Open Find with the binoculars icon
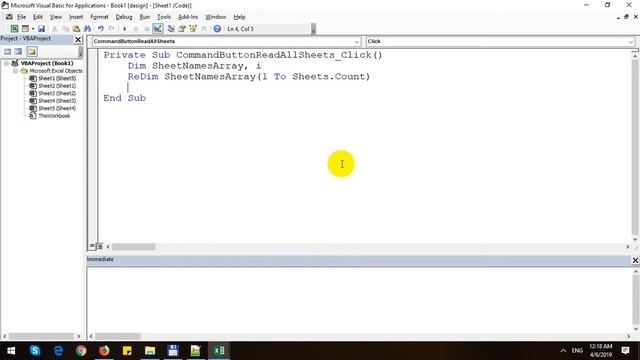Screen dimensions: 640x360 [x=87, y=29]
